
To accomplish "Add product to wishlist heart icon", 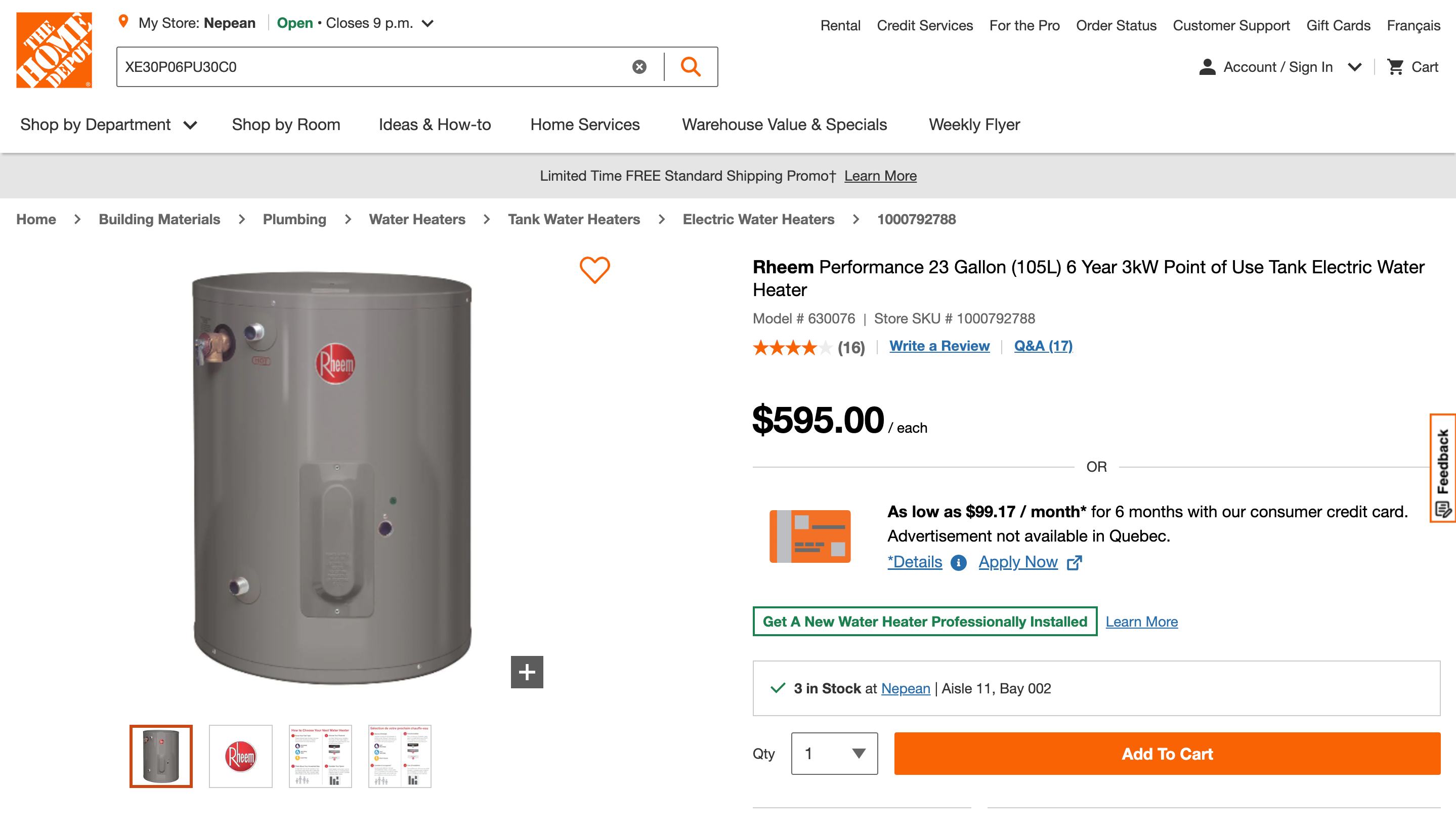I will pyautogui.click(x=594, y=270).
